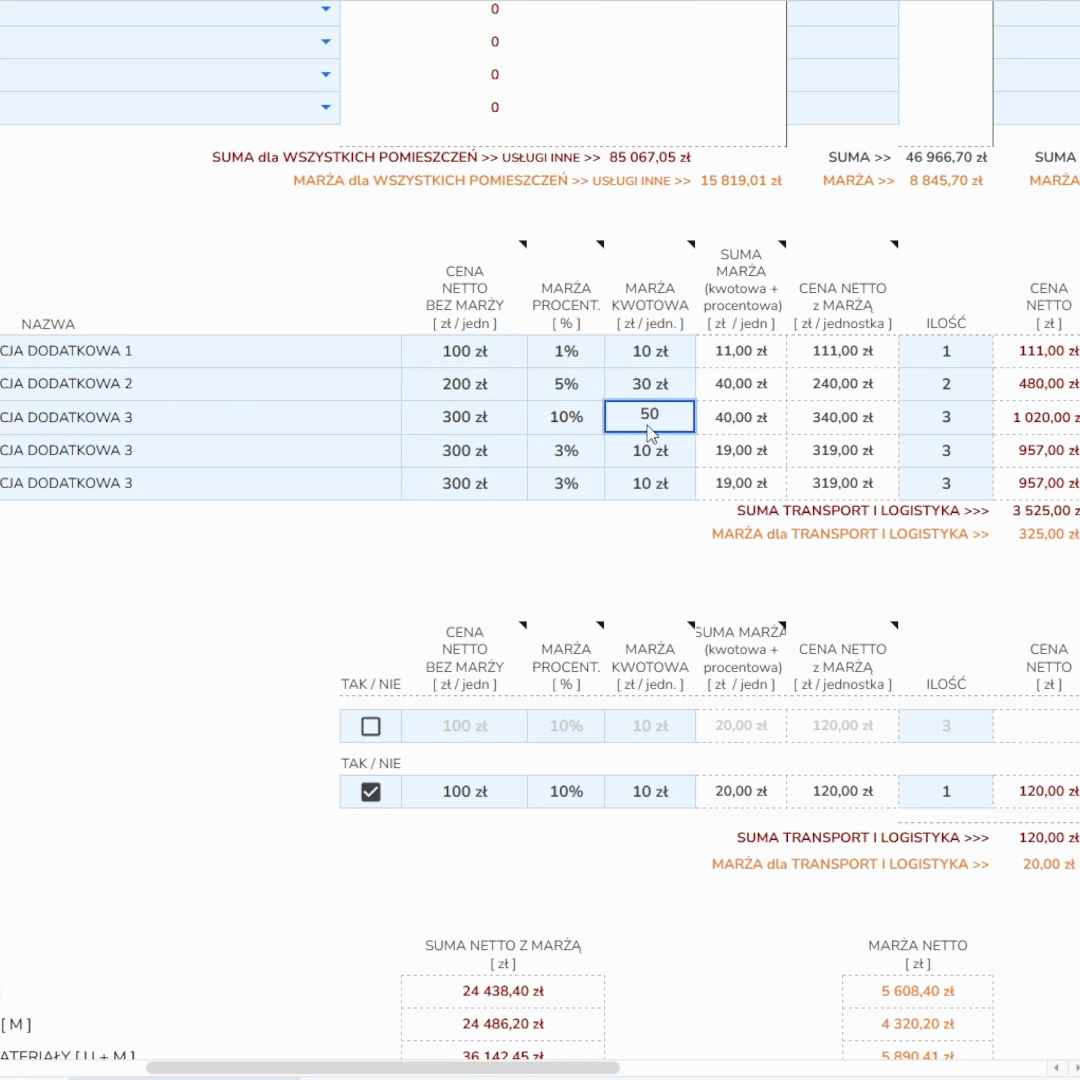Click note marker above CENA NETTO BEZ MARŻY, lower table
This screenshot has height=1080, width=1080.
coord(522,625)
